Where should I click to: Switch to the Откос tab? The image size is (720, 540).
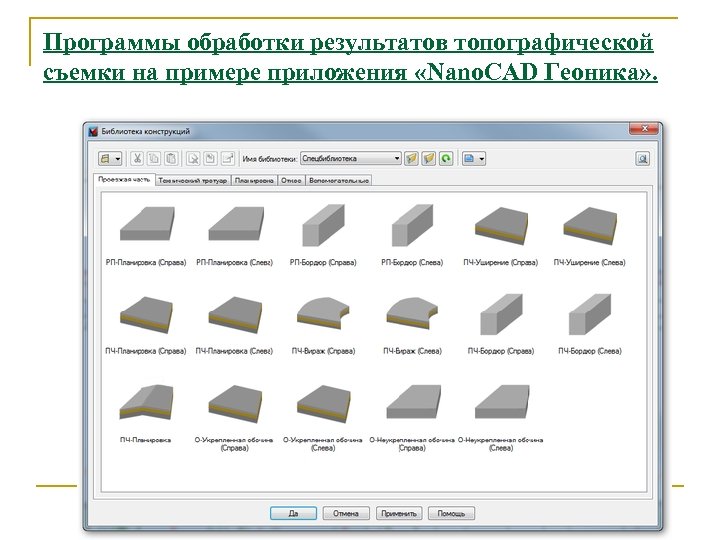[291, 180]
